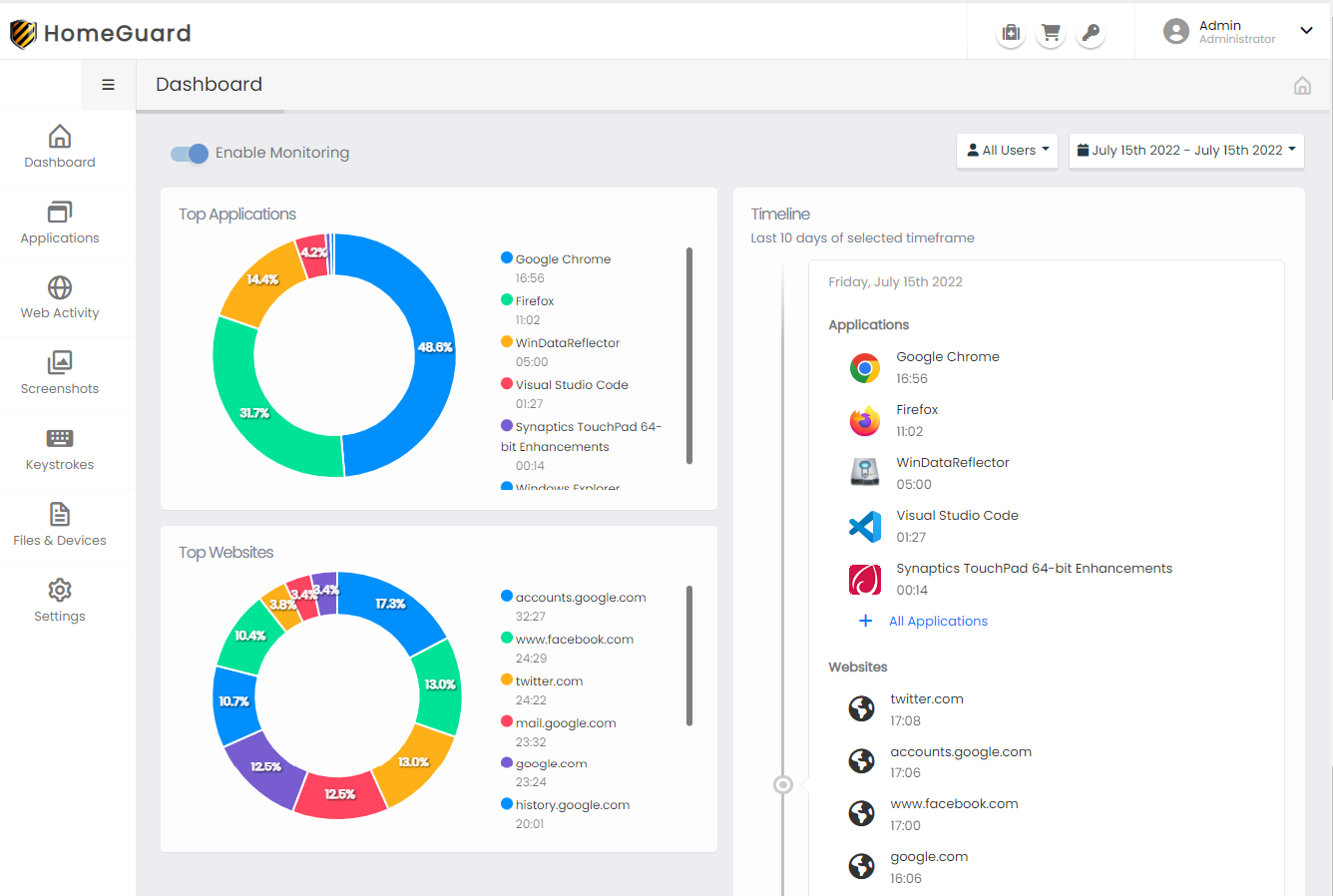Click globe icon next to www.facebook.com
The width and height of the screenshot is (1333, 896).
tap(861, 813)
